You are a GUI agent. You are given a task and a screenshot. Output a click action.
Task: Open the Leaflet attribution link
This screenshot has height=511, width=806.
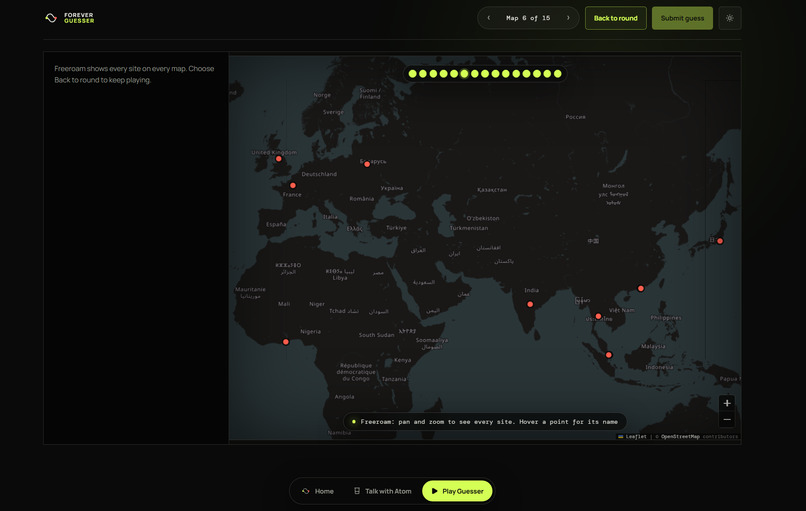(632, 436)
